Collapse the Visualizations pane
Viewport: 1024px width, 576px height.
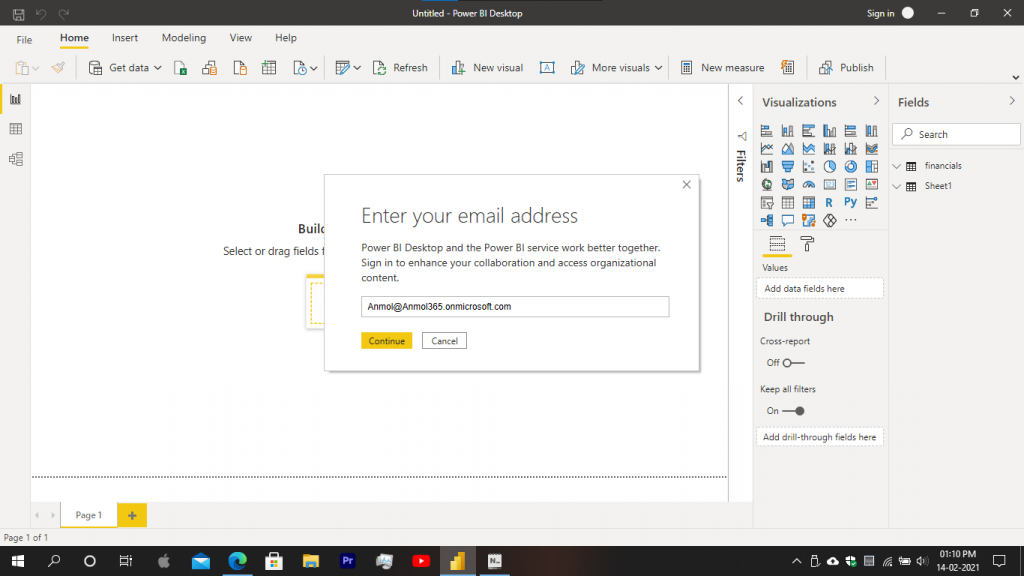(876, 101)
